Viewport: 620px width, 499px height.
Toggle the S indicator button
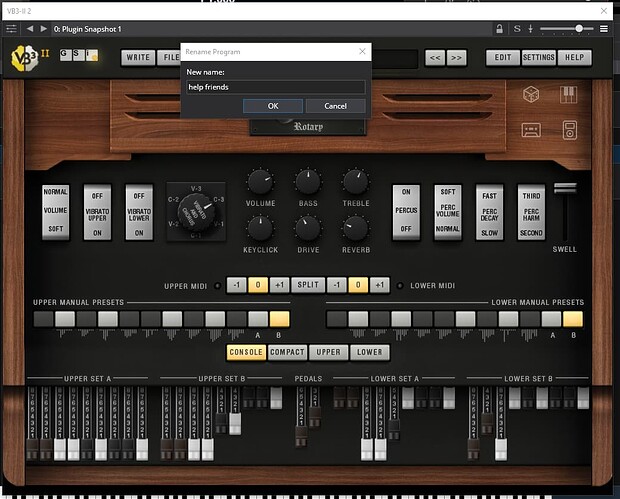pos(78,55)
